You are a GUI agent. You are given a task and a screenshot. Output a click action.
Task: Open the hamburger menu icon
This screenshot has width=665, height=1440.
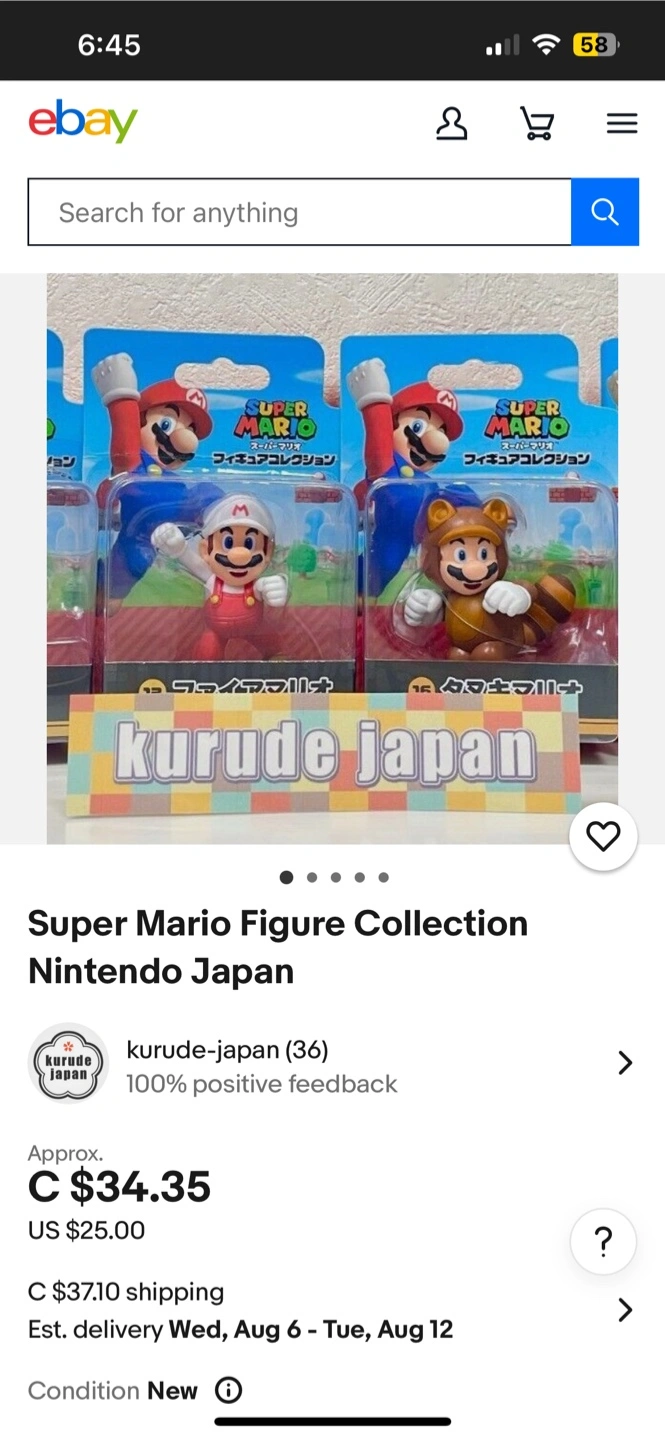(622, 124)
